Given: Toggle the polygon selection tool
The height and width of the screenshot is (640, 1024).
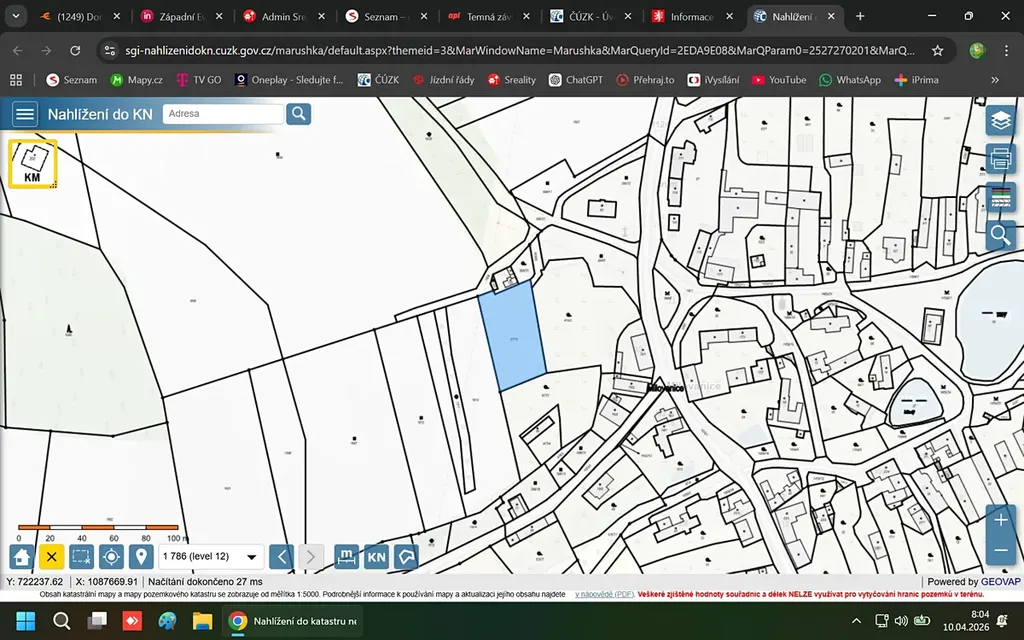Looking at the screenshot, I should pos(406,557).
